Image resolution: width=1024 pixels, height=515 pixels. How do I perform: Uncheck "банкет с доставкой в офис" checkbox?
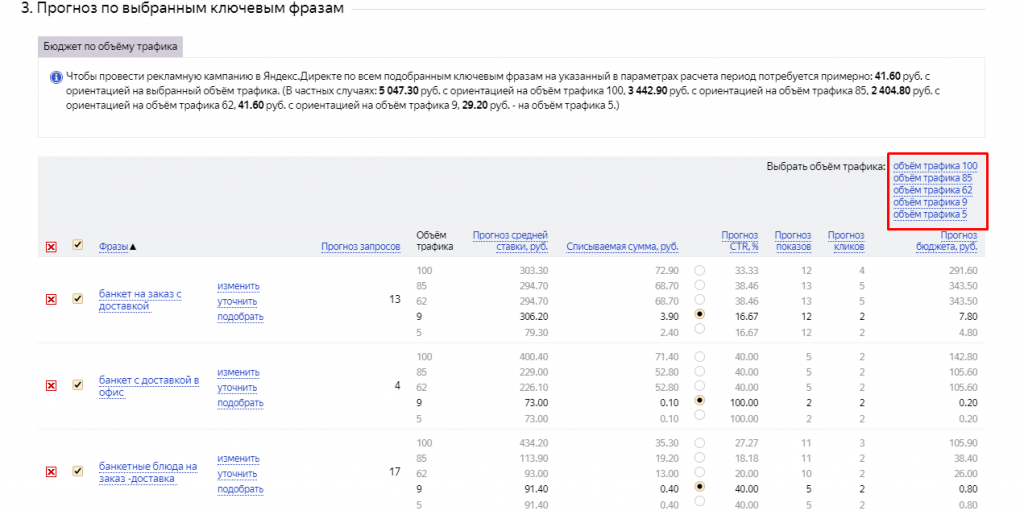click(x=78, y=385)
